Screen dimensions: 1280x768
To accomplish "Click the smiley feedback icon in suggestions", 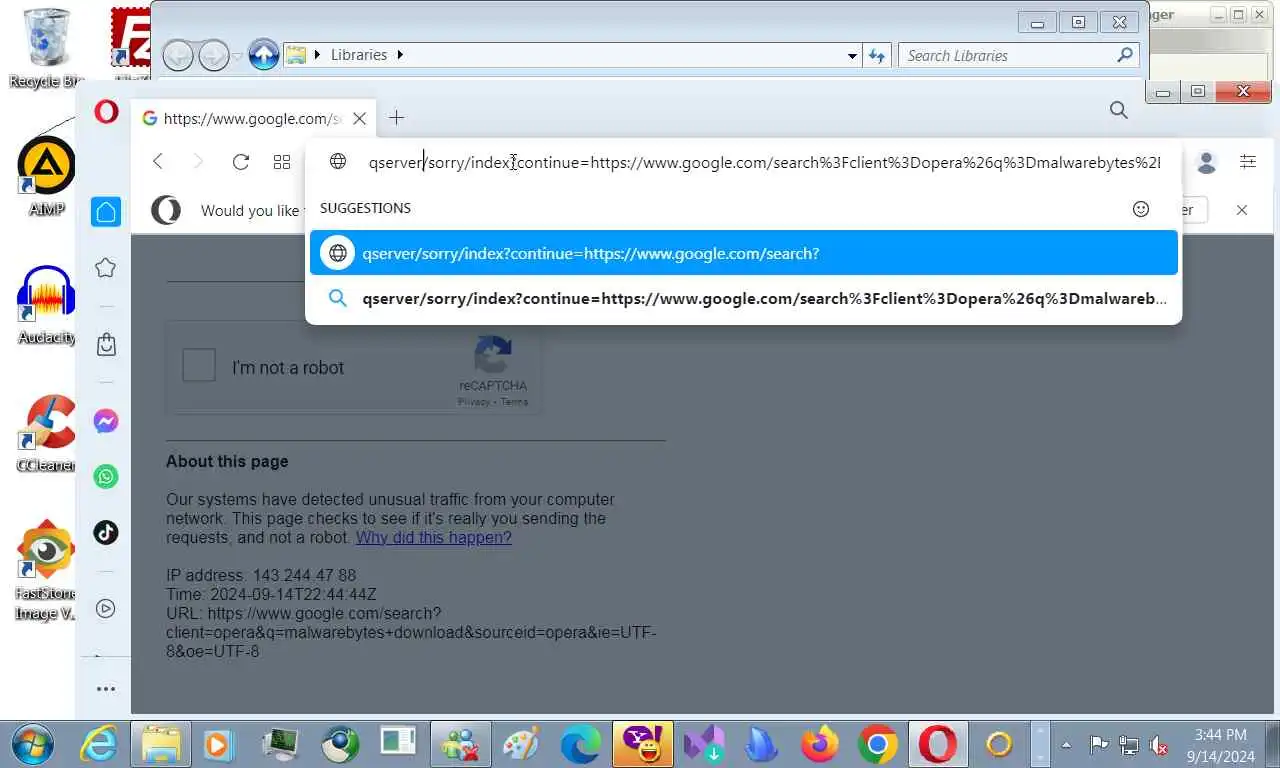I will click(x=1141, y=209).
